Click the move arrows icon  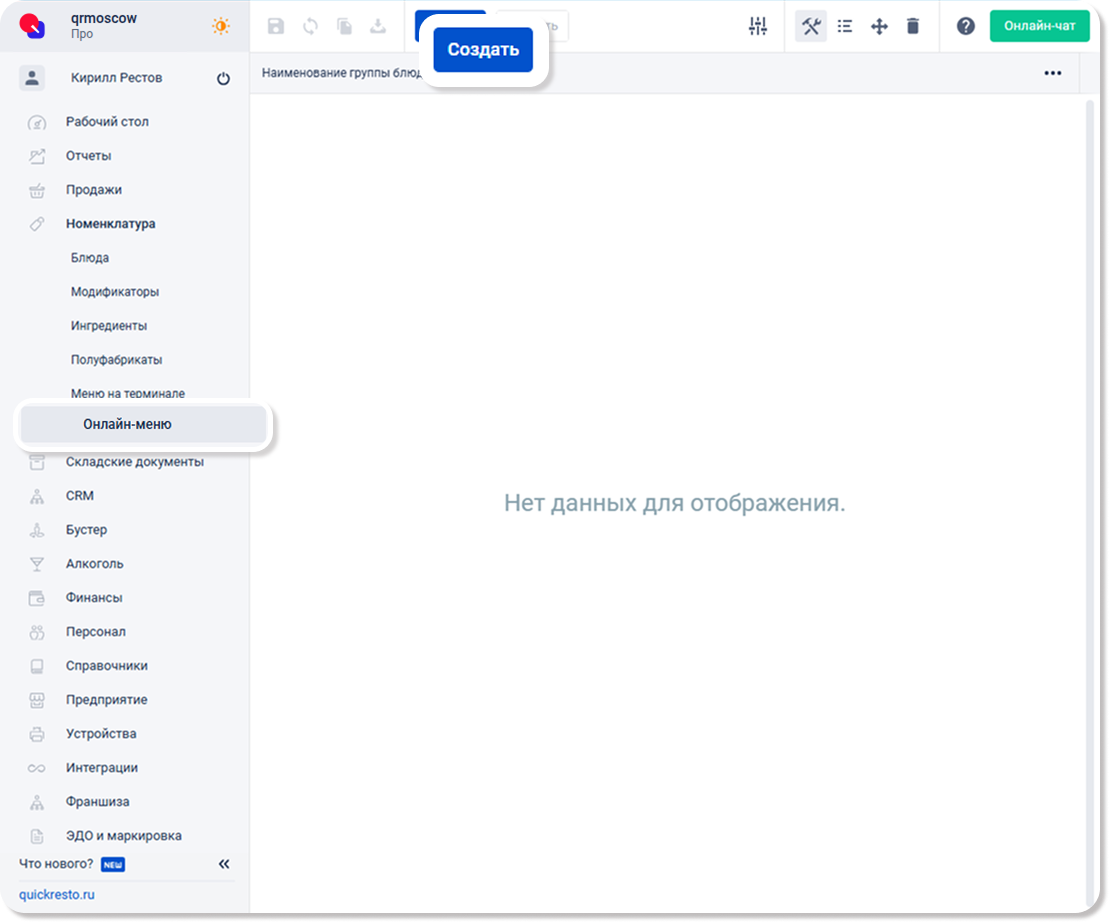[x=879, y=27]
